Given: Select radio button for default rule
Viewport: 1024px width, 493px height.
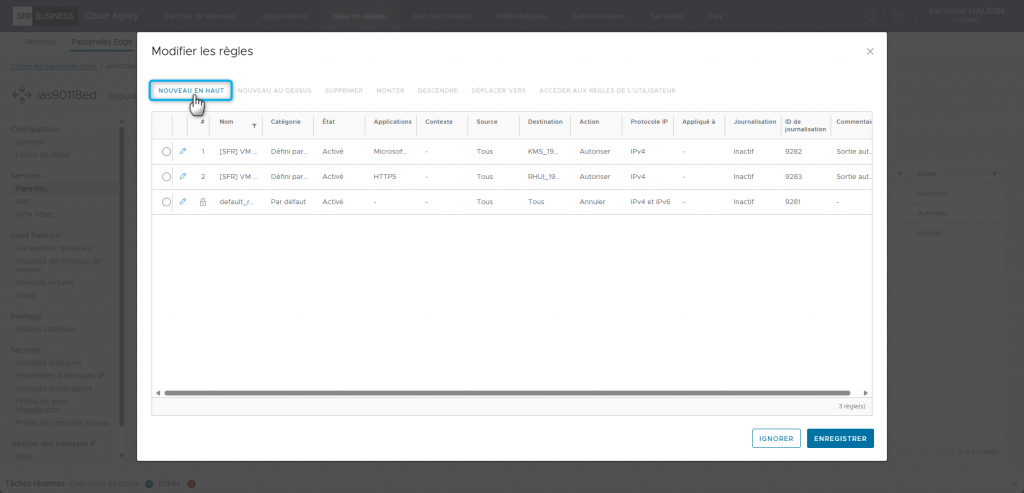Looking at the screenshot, I should [x=166, y=201].
